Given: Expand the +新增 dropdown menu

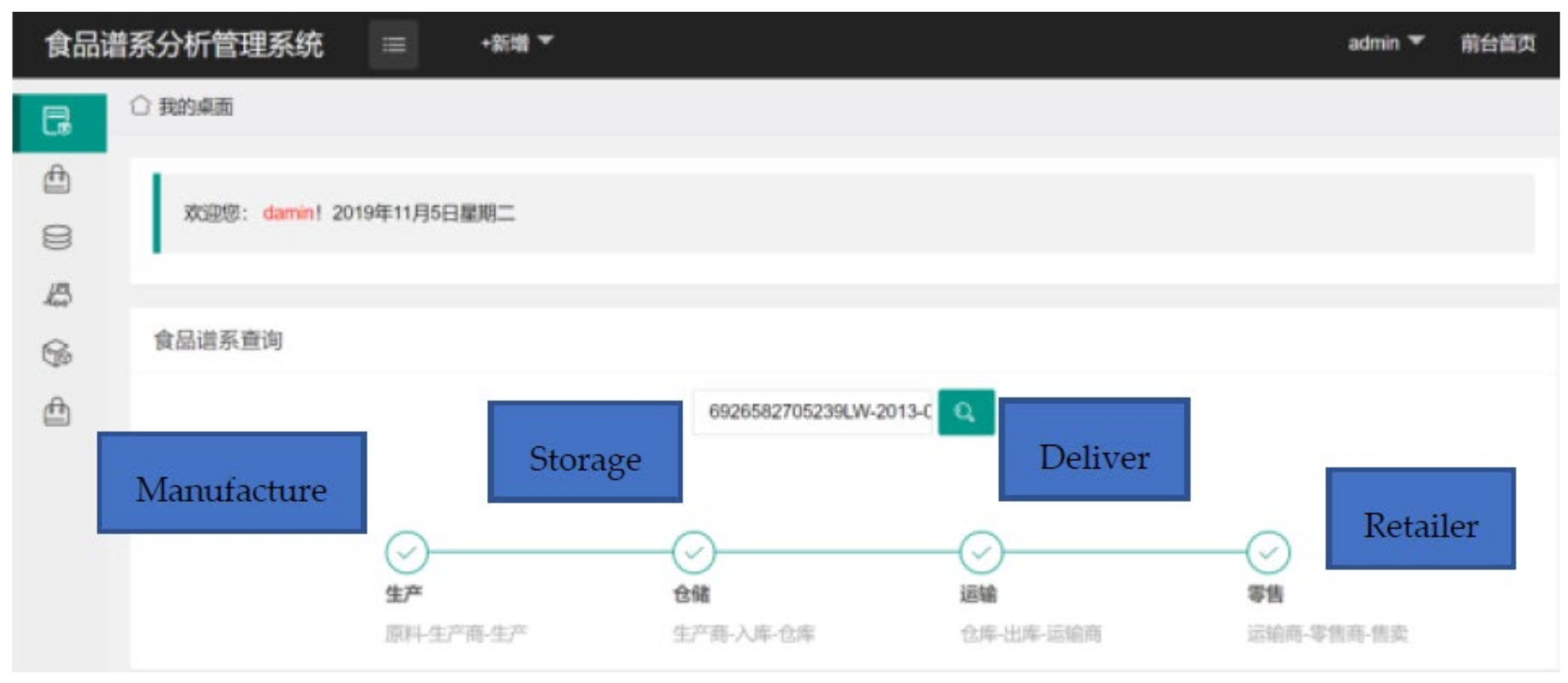Looking at the screenshot, I should pos(516,43).
